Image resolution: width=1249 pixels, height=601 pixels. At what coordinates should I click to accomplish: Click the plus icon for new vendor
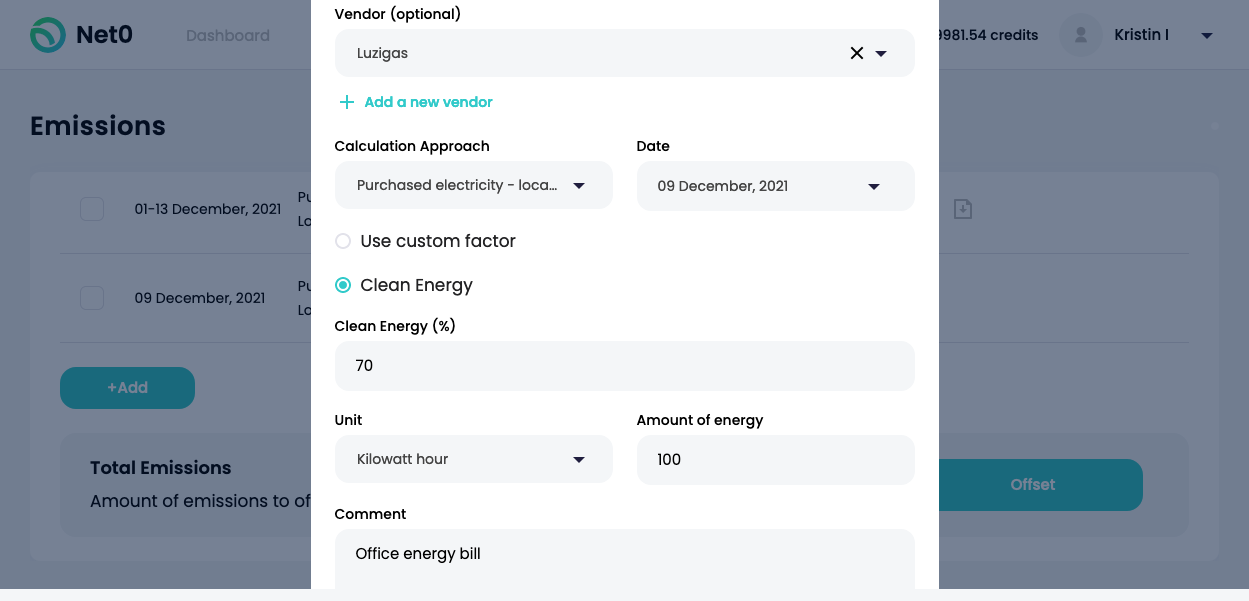(x=347, y=102)
